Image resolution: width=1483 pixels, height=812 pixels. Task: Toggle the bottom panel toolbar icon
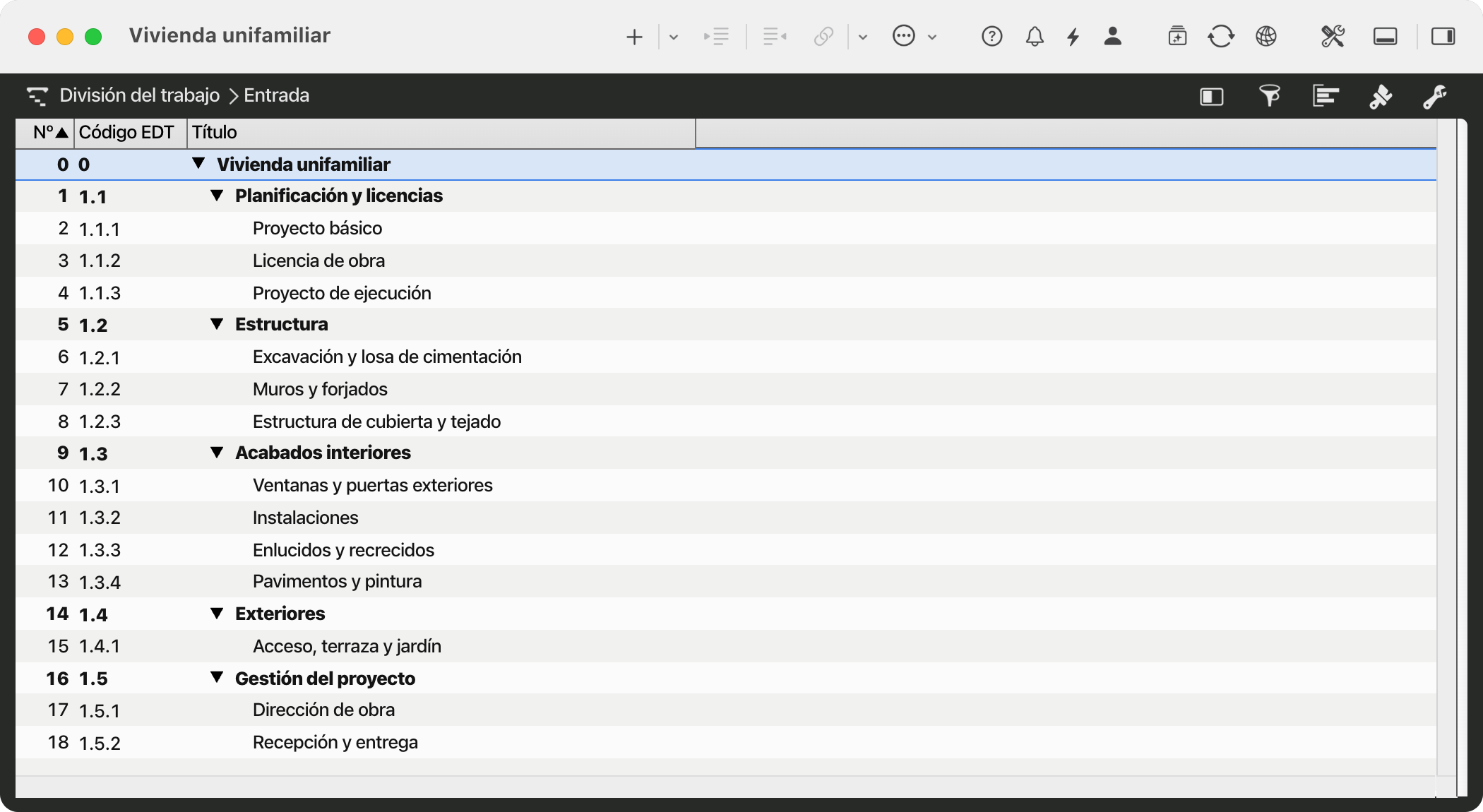coord(1385,36)
